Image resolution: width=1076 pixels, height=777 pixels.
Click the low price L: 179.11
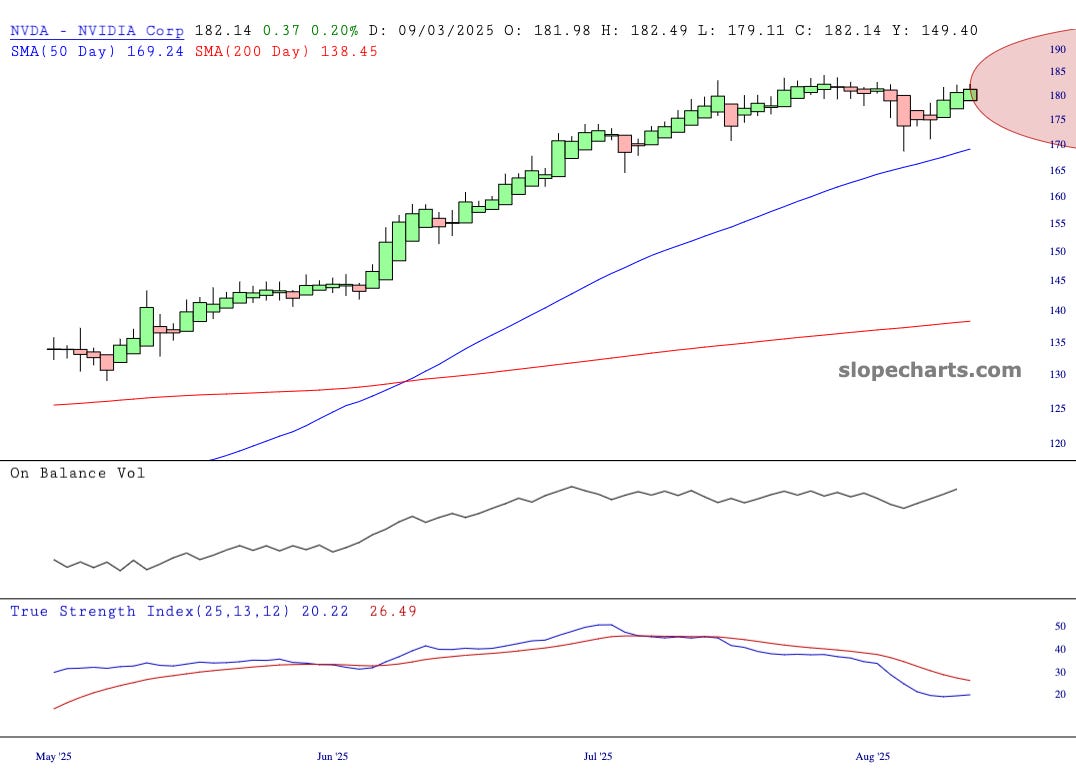pos(741,31)
